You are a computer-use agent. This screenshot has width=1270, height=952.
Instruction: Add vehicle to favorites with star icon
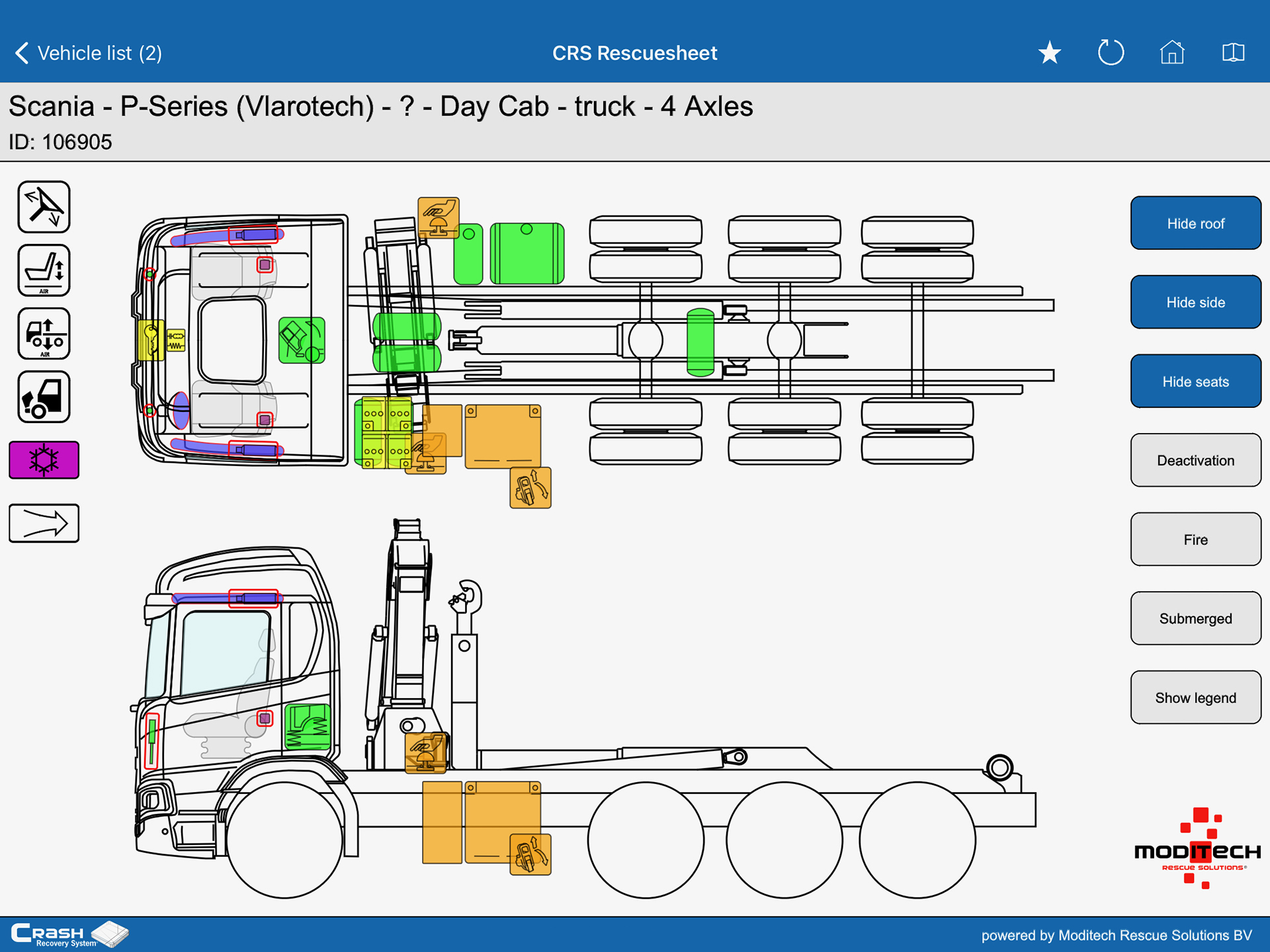point(1050,53)
